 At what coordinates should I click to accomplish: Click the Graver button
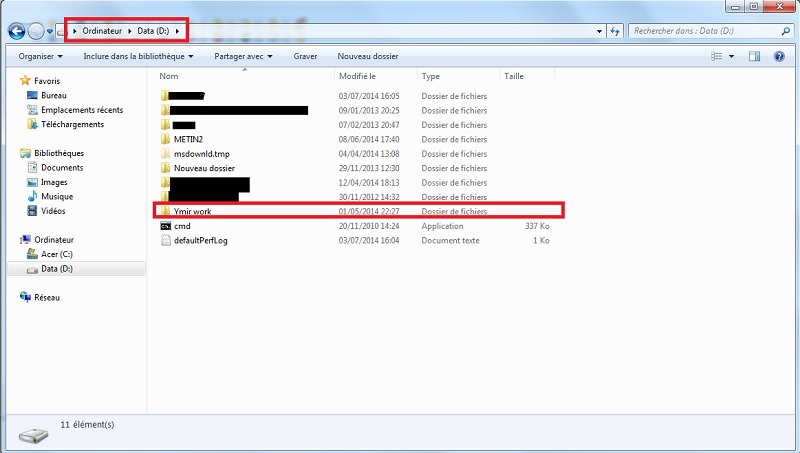pyautogui.click(x=305, y=56)
